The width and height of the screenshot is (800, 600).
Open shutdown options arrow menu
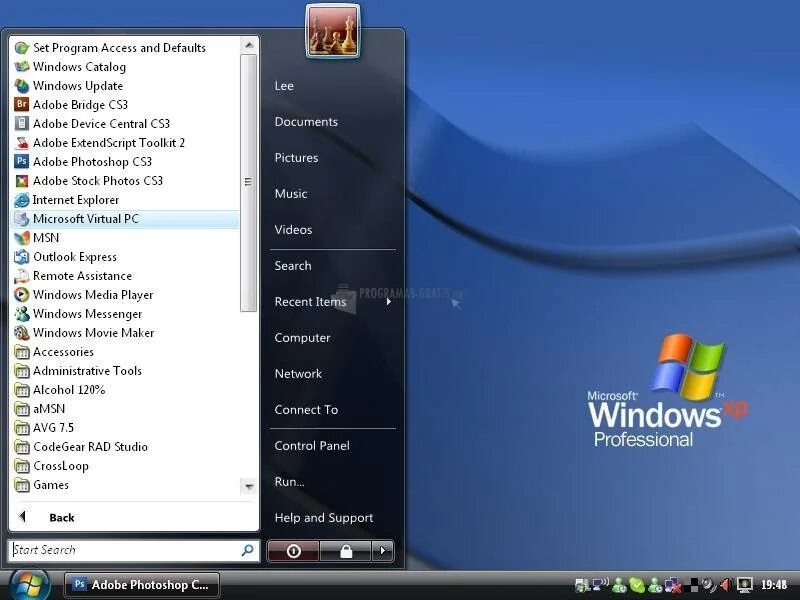(383, 551)
